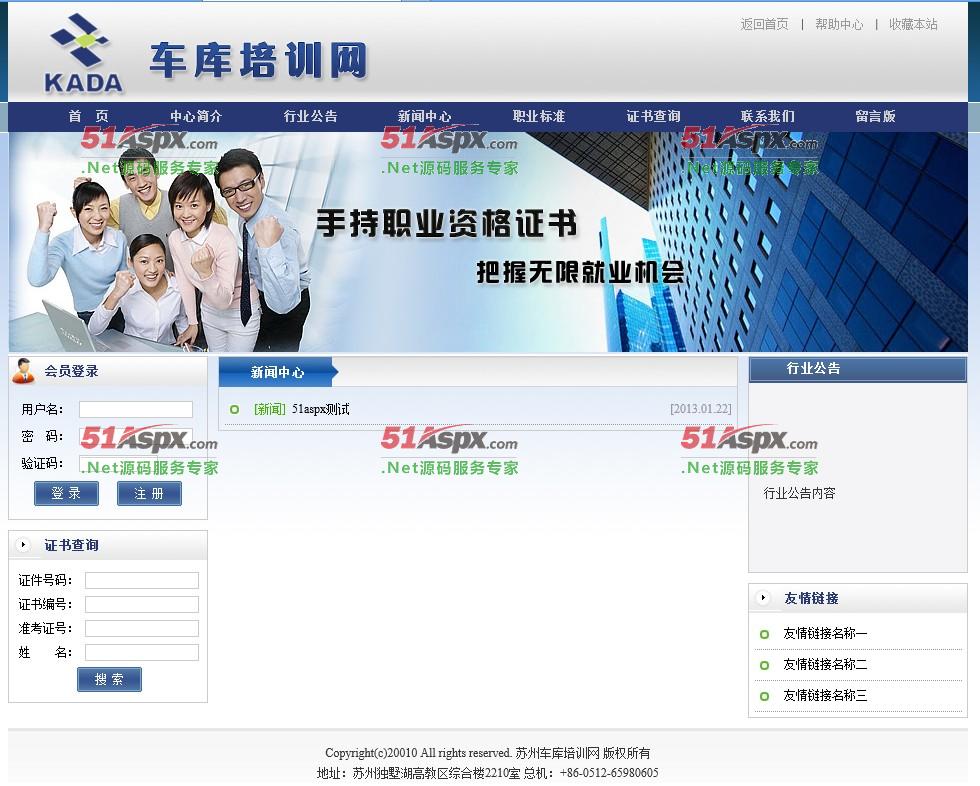Click the KADA logo
The height and width of the screenshot is (786, 980).
[x=83, y=53]
